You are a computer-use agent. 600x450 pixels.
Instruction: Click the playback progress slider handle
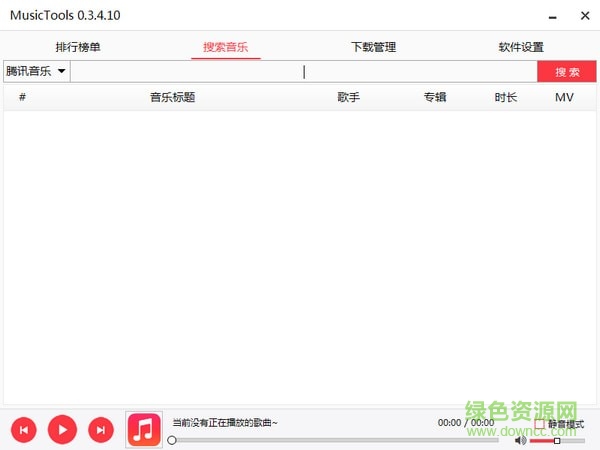(172, 440)
